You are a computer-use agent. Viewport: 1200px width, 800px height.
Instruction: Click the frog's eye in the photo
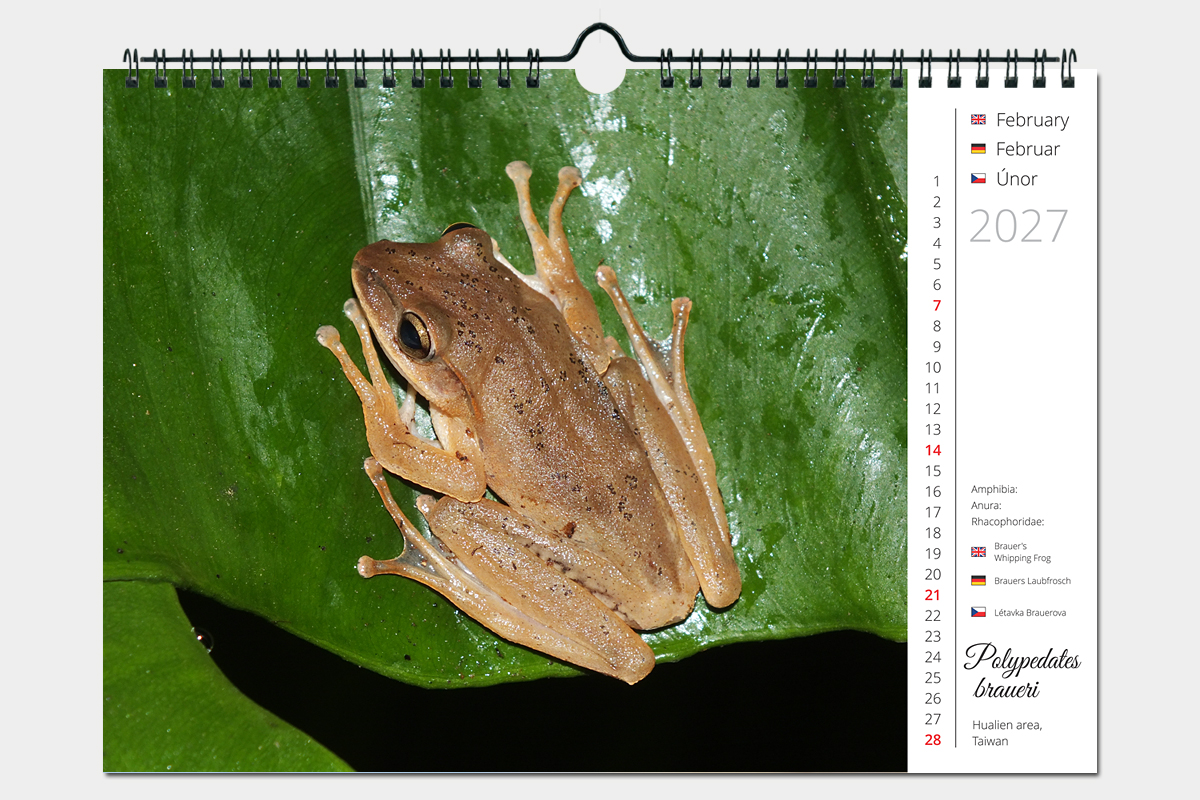[413, 333]
